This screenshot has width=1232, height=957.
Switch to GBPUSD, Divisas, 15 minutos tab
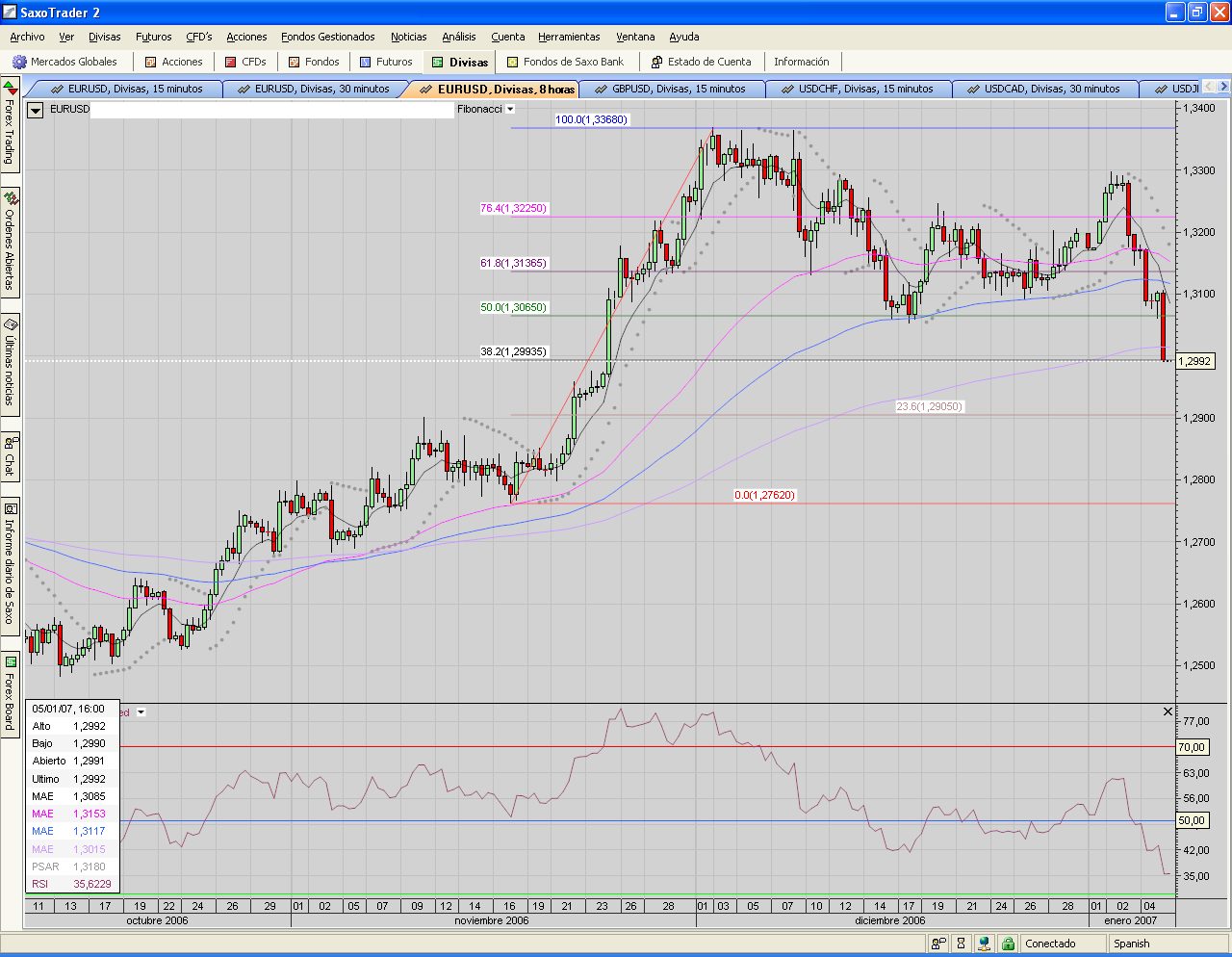tap(670, 89)
